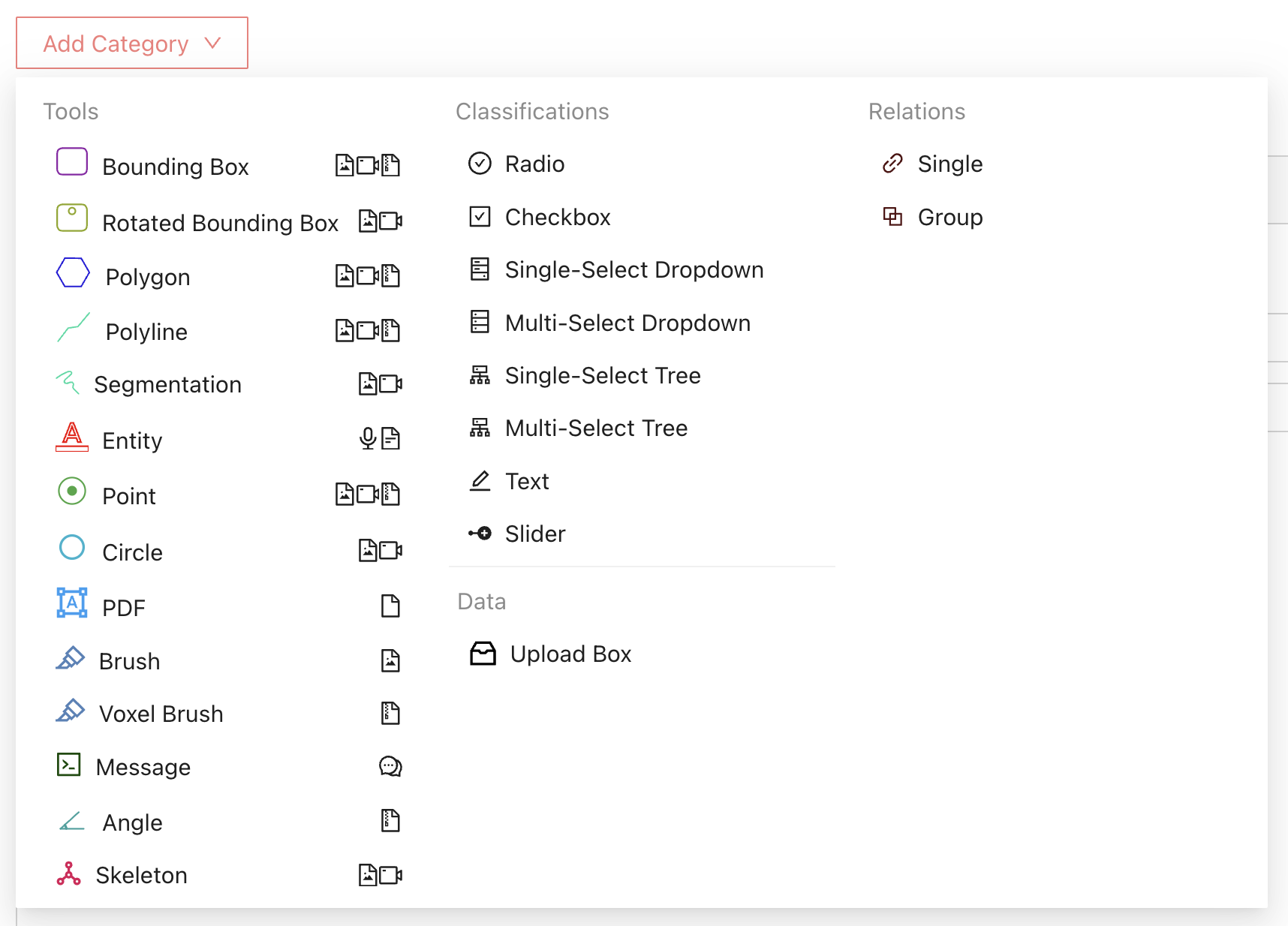Click the 'Segmentation' label

coord(168,384)
